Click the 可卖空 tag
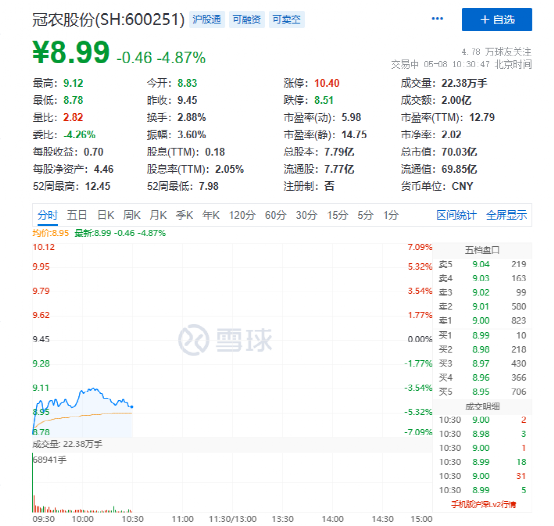 tap(287, 19)
